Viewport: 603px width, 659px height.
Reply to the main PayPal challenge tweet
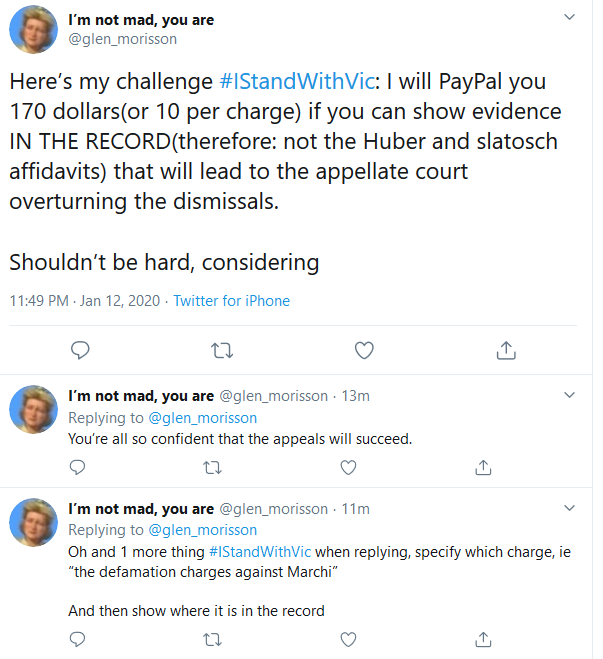tap(80, 350)
